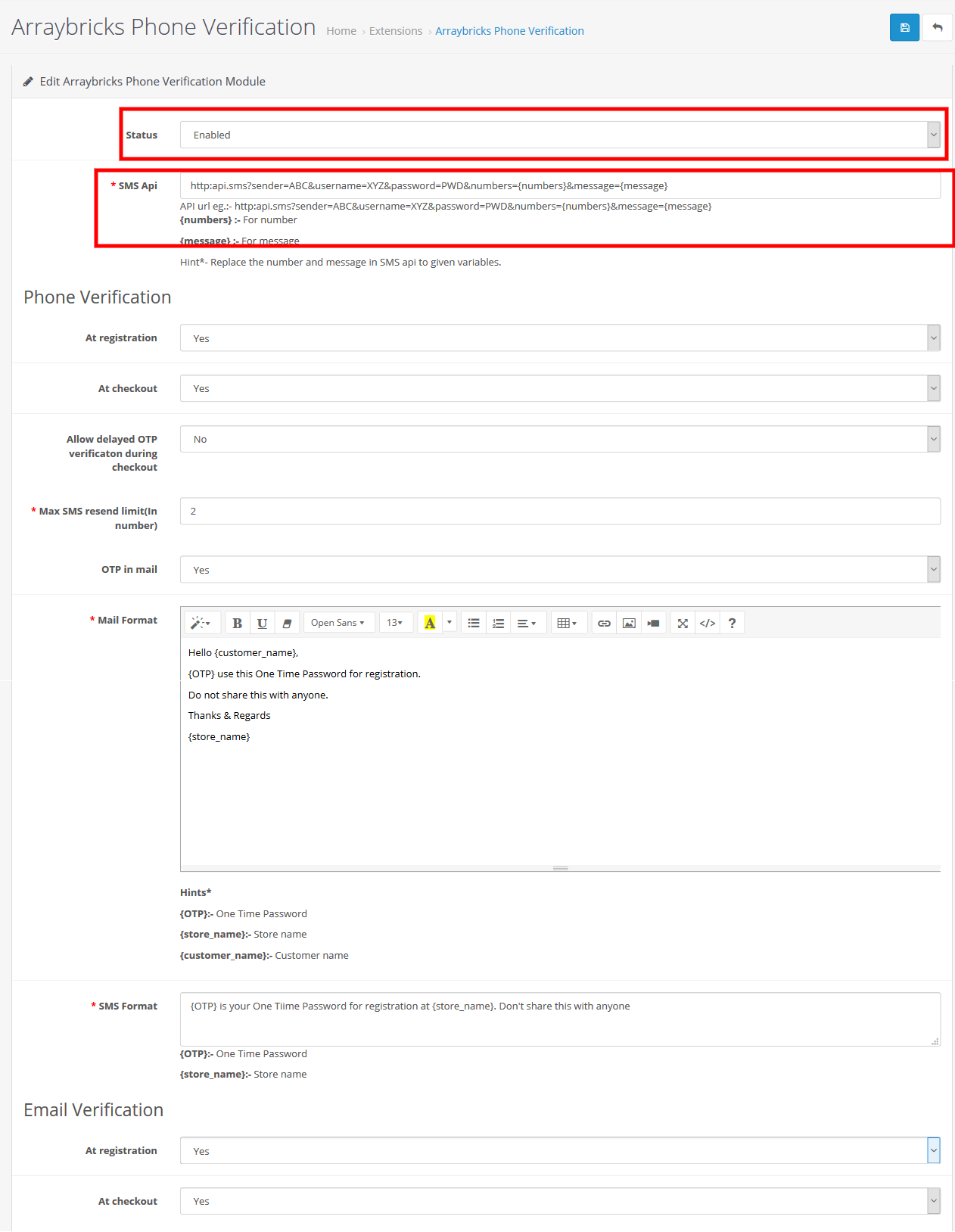Insert an ordered numbered list

pyautogui.click(x=498, y=623)
